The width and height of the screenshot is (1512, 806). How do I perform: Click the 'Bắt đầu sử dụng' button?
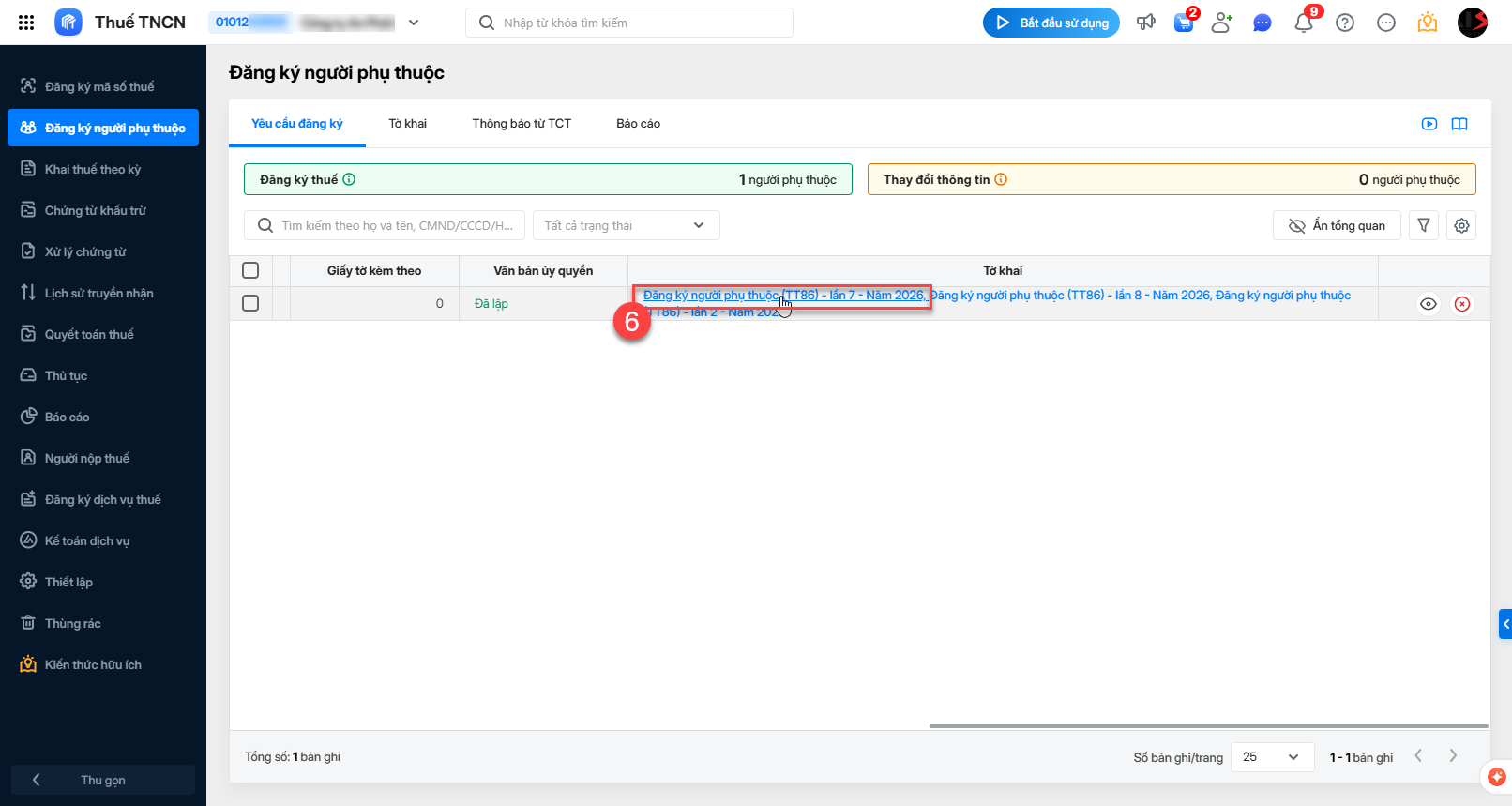(1051, 23)
